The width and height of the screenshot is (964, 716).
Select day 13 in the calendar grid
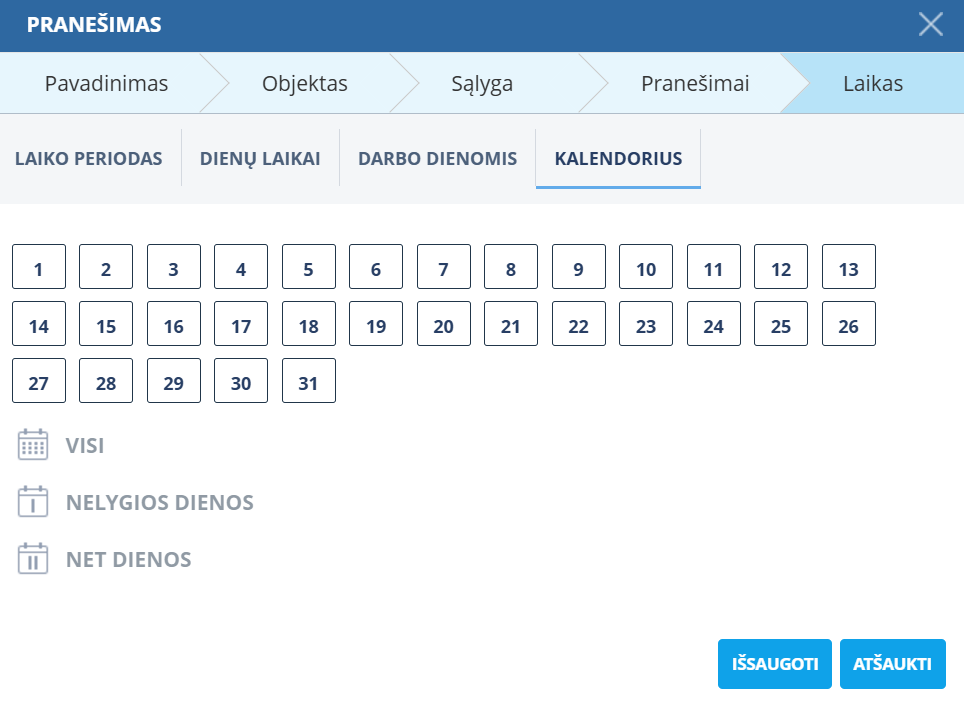849,267
